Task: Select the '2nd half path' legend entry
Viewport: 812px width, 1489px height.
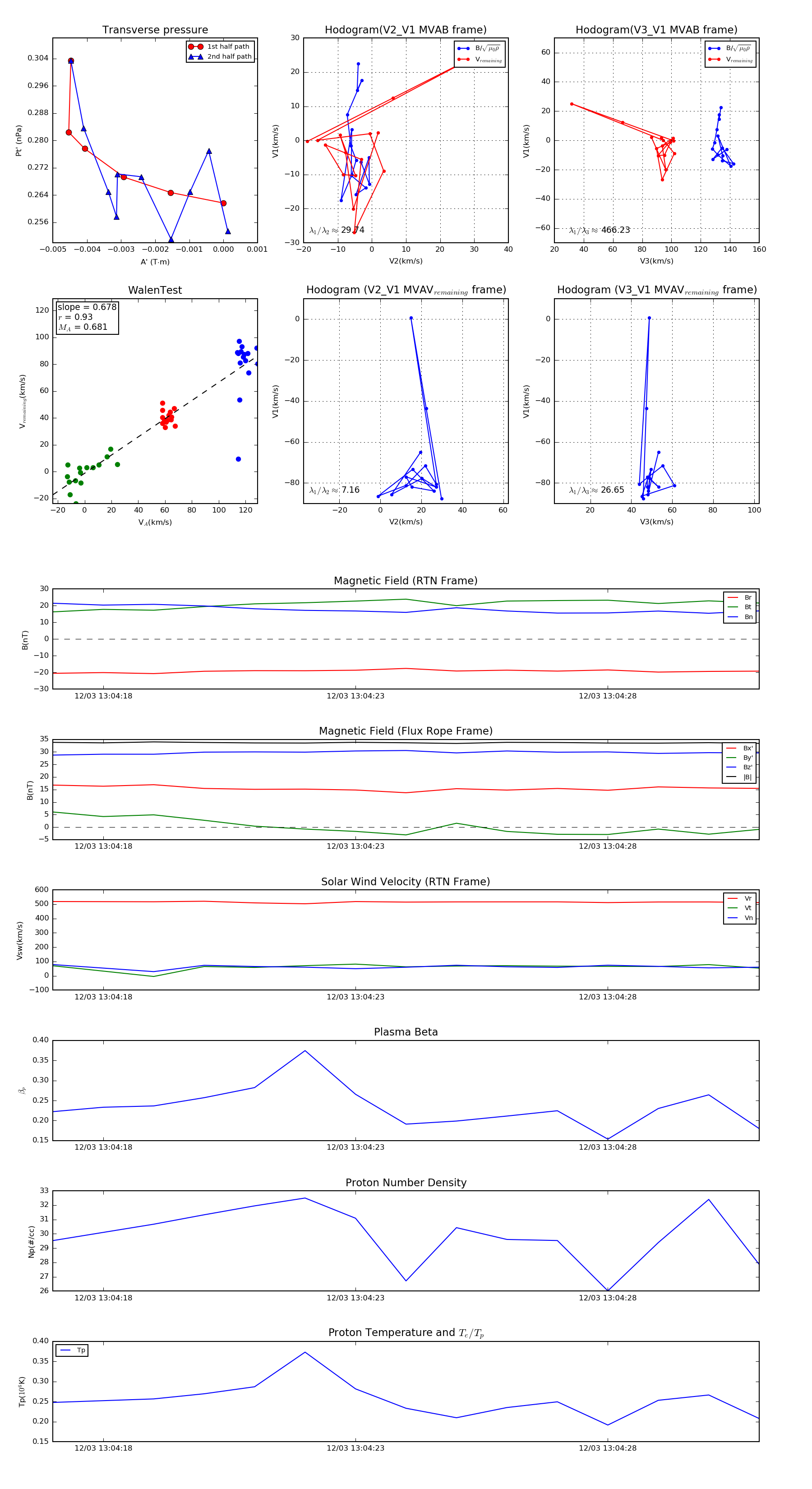Action: point(220,57)
